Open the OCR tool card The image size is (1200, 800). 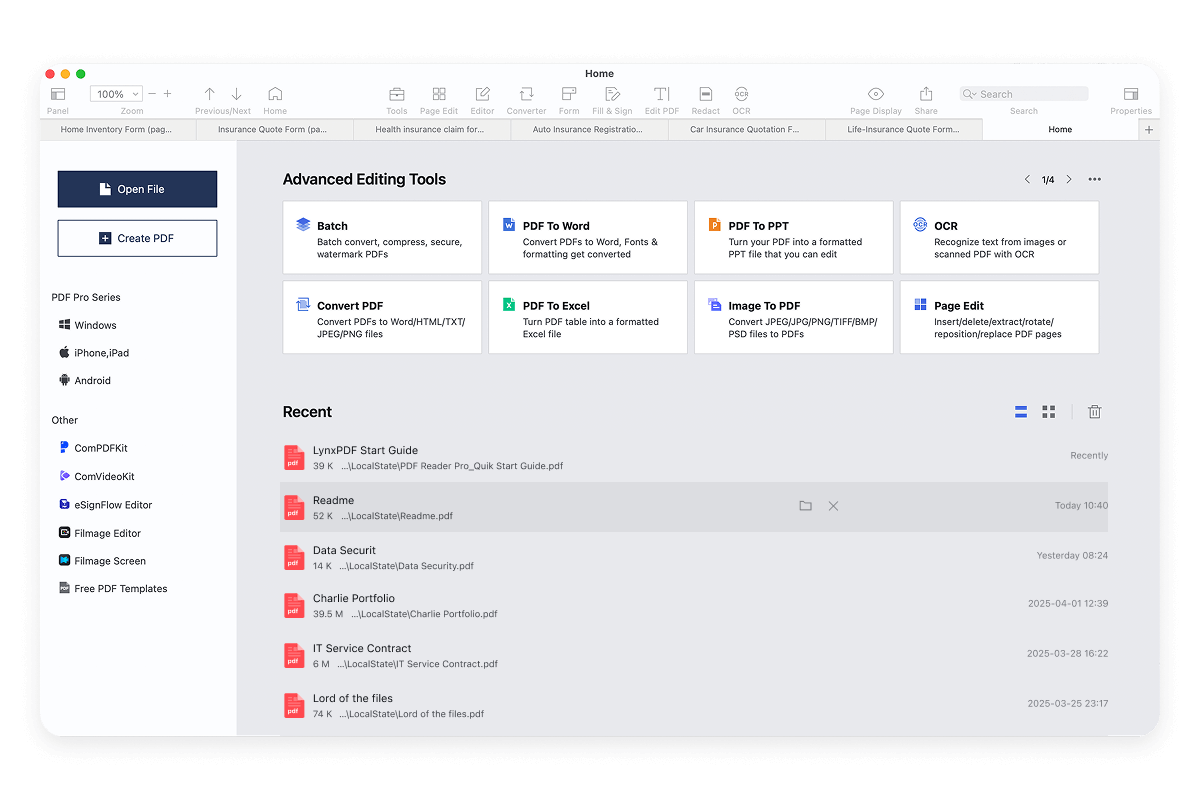(999, 238)
